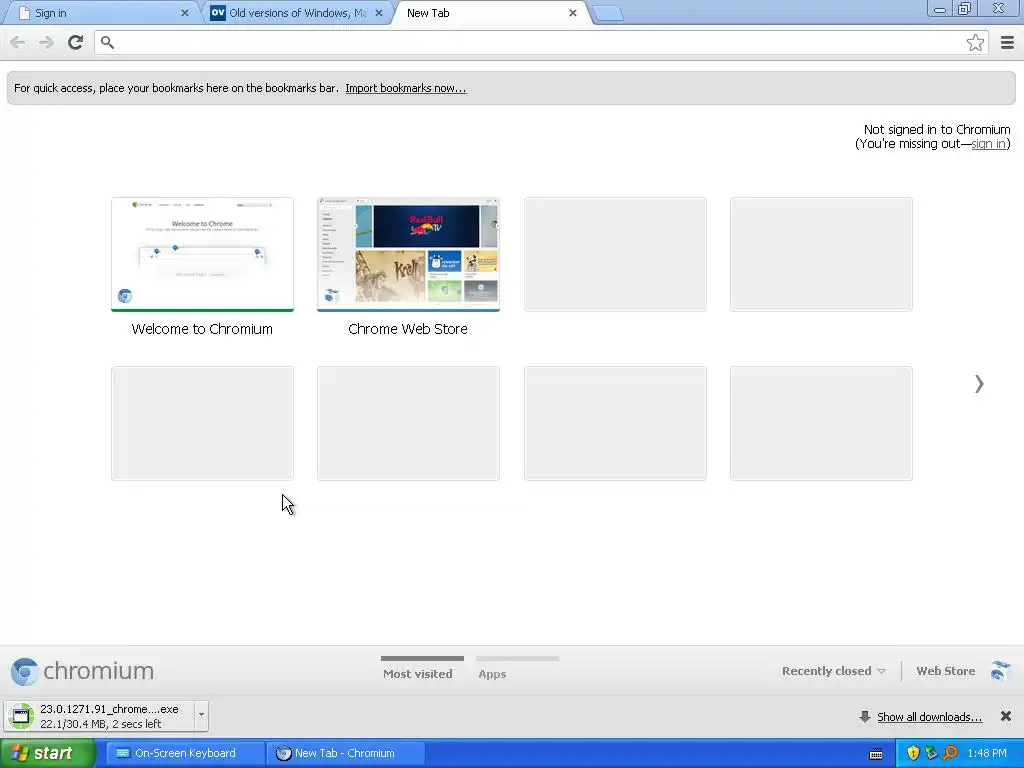Image resolution: width=1024 pixels, height=768 pixels.
Task: Click the Chromium logo at bottom left
Action: (82, 671)
